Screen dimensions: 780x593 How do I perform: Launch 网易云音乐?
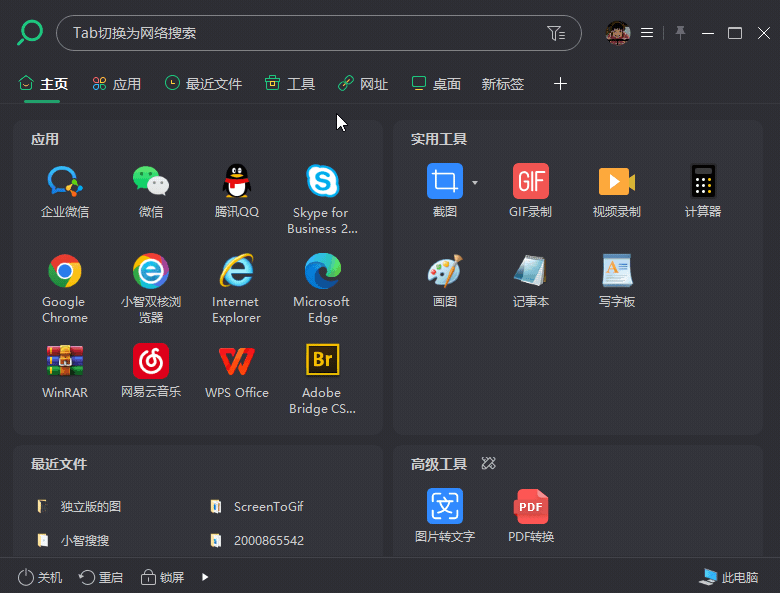pos(151,371)
